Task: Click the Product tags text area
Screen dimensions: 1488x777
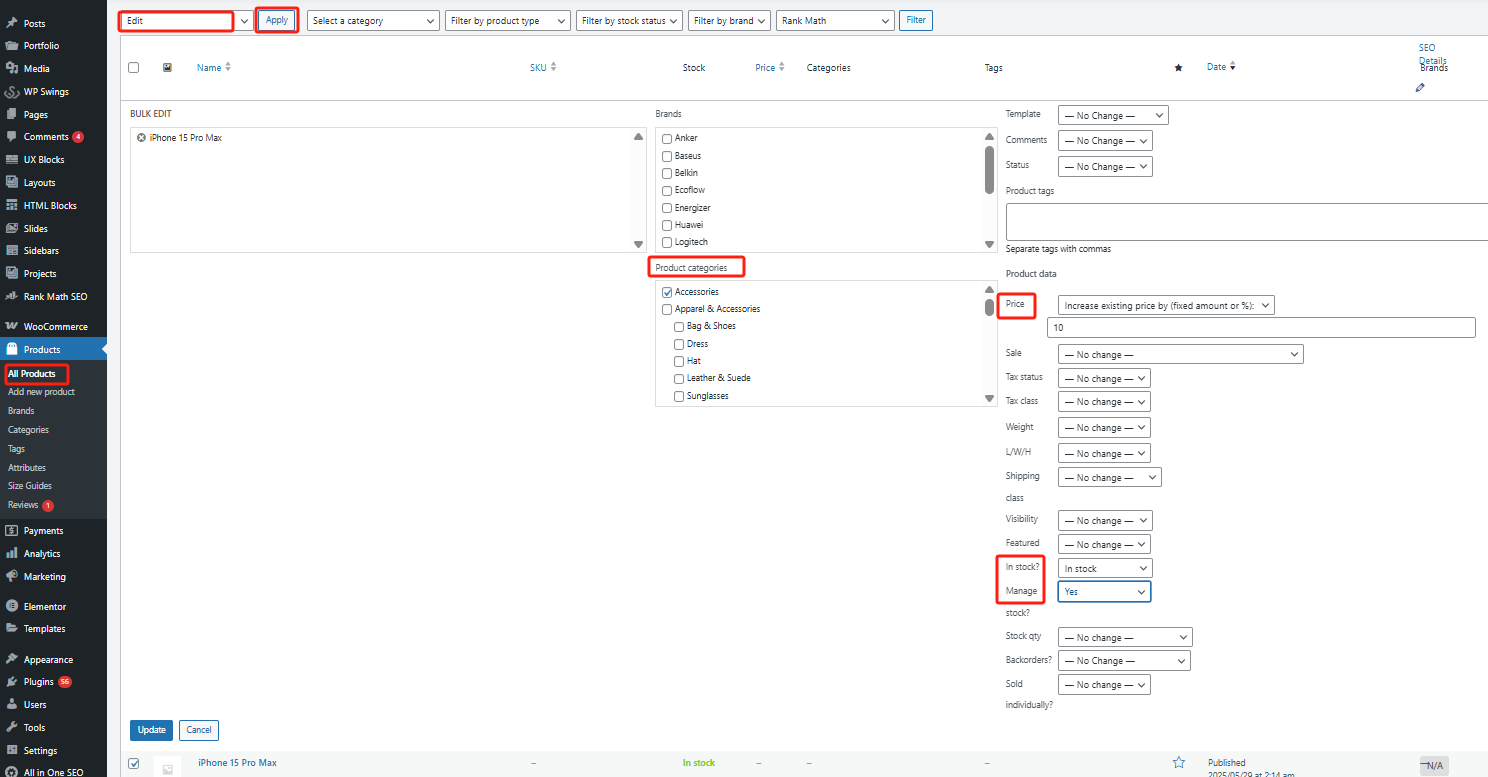Action: coord(1245,222)
